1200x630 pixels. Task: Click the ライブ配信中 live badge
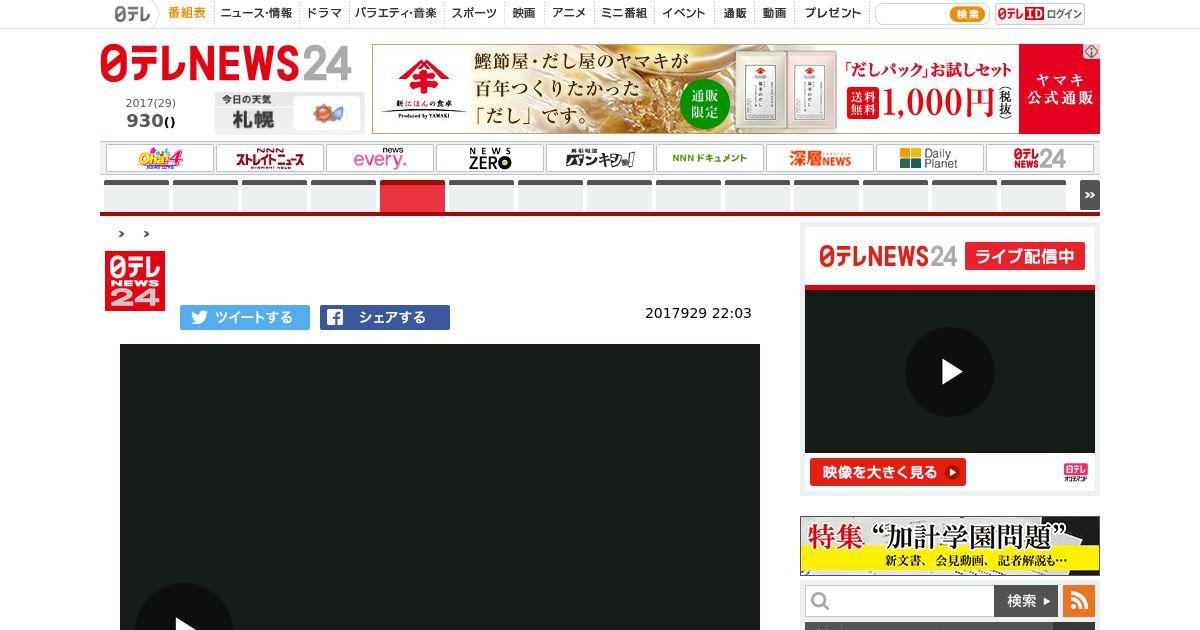click(x=1025, y=256)
